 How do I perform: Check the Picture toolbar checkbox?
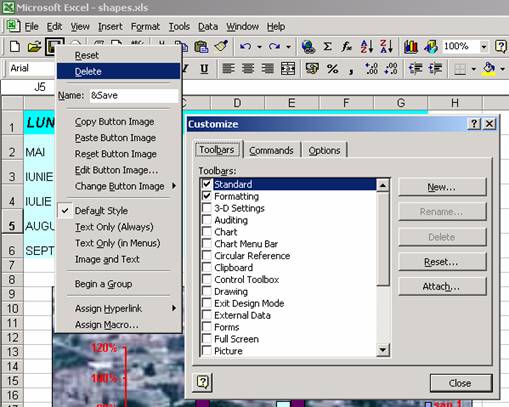click(207, 350)
